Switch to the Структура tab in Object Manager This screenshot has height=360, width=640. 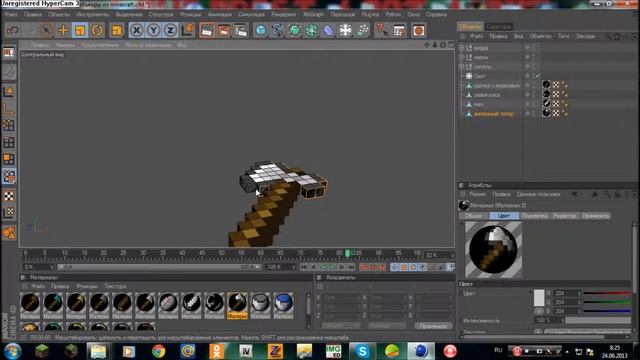point(499,27)
